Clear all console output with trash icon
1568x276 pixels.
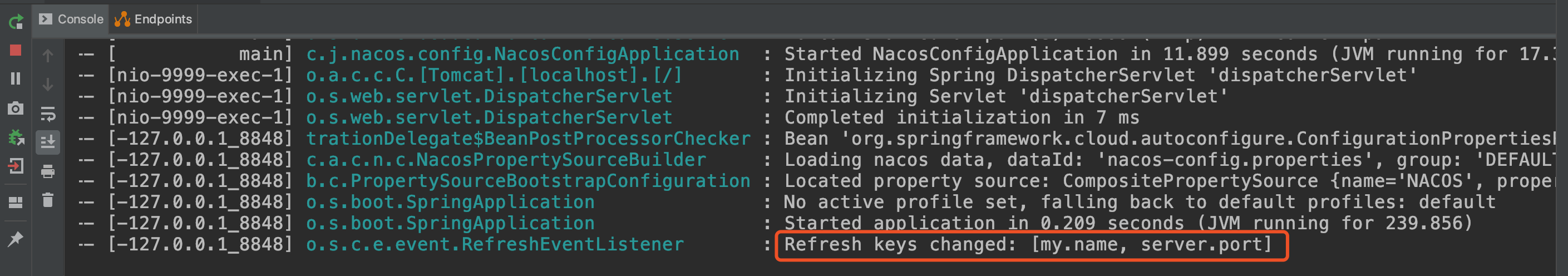tap(47, 200)
